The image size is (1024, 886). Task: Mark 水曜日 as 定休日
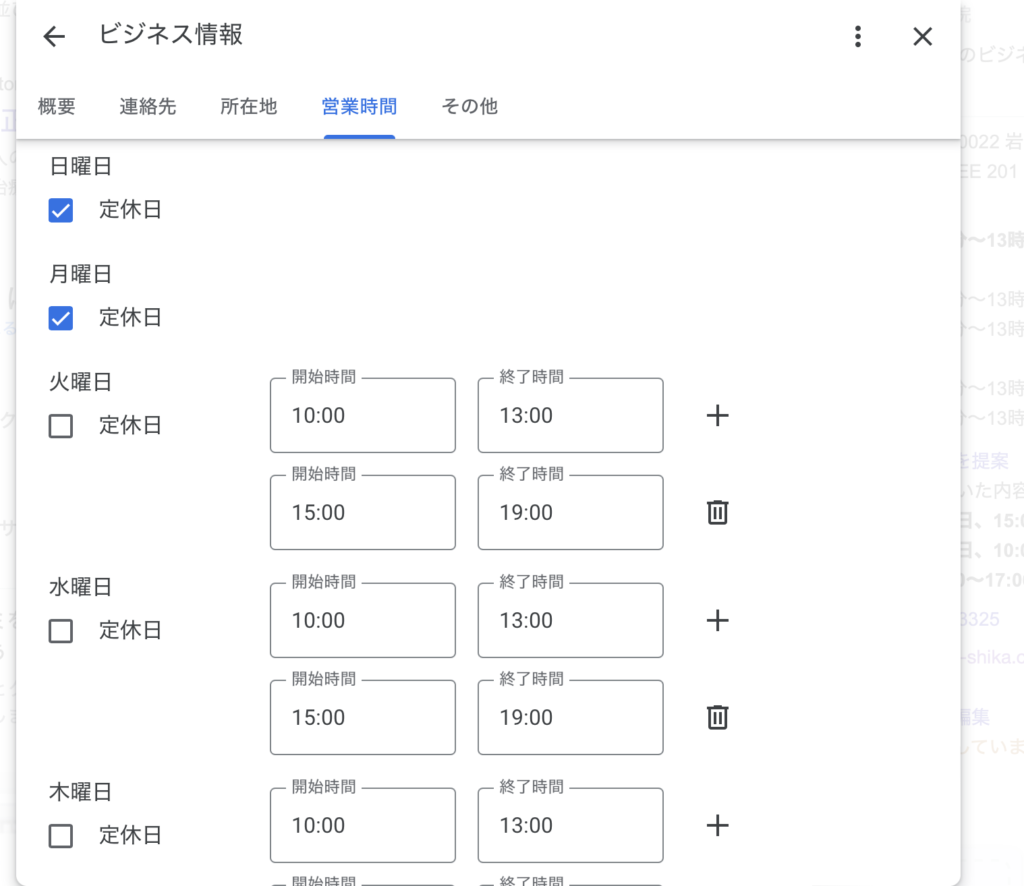(x=61, y=631)
